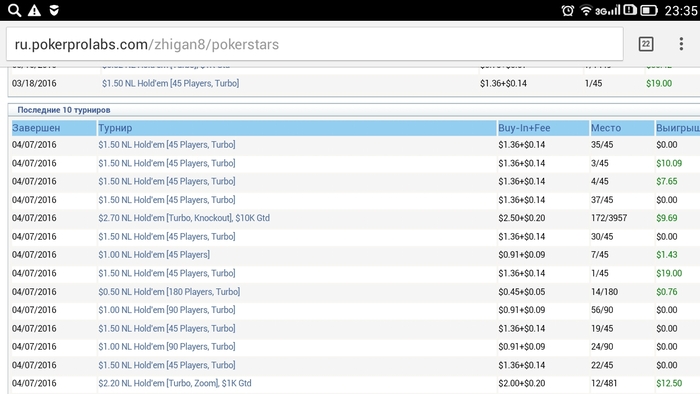The height and width of the screenshot is (394, 700).
Task: Select the 12/481 place cell
Action: (604, 383)
